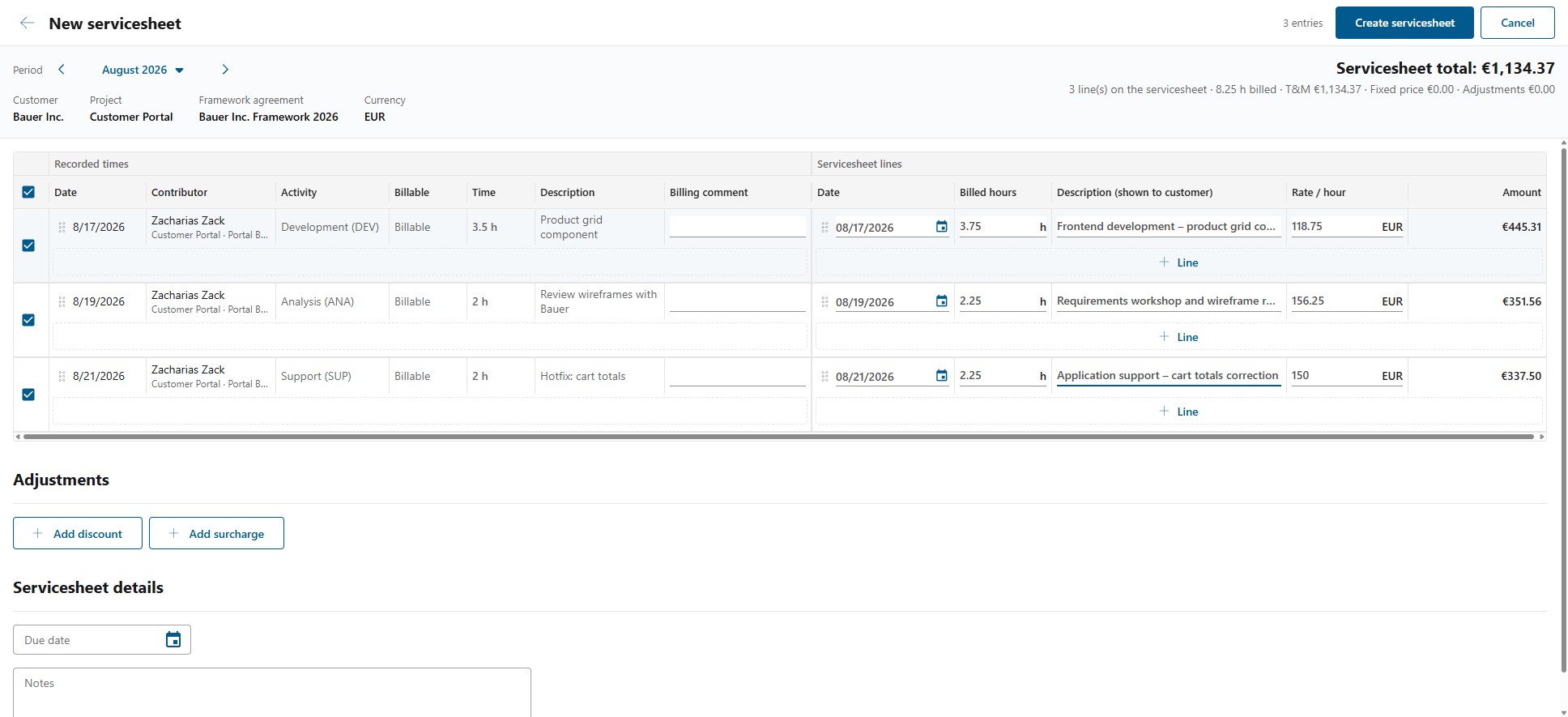Add a line under the 08/21/2026 servicesheet line
This screenshot has width=1568, height=717.
pos(1178,412)
